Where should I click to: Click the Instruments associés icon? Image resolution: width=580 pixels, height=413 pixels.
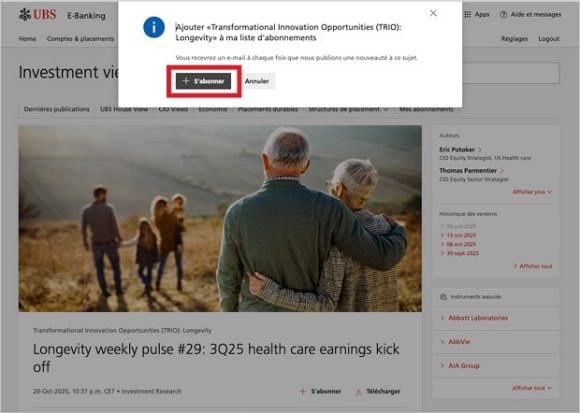tap(444, 297)
